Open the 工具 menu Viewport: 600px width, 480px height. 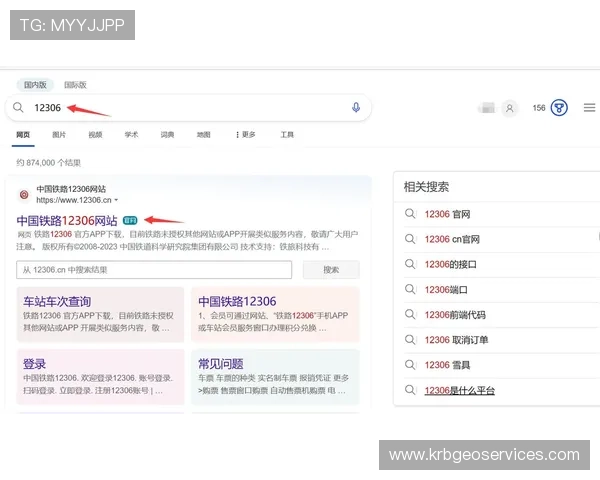(x=287, y=134)
